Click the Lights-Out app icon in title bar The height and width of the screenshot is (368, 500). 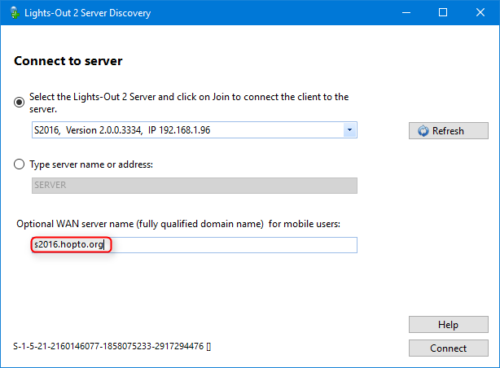click(14, 13)
